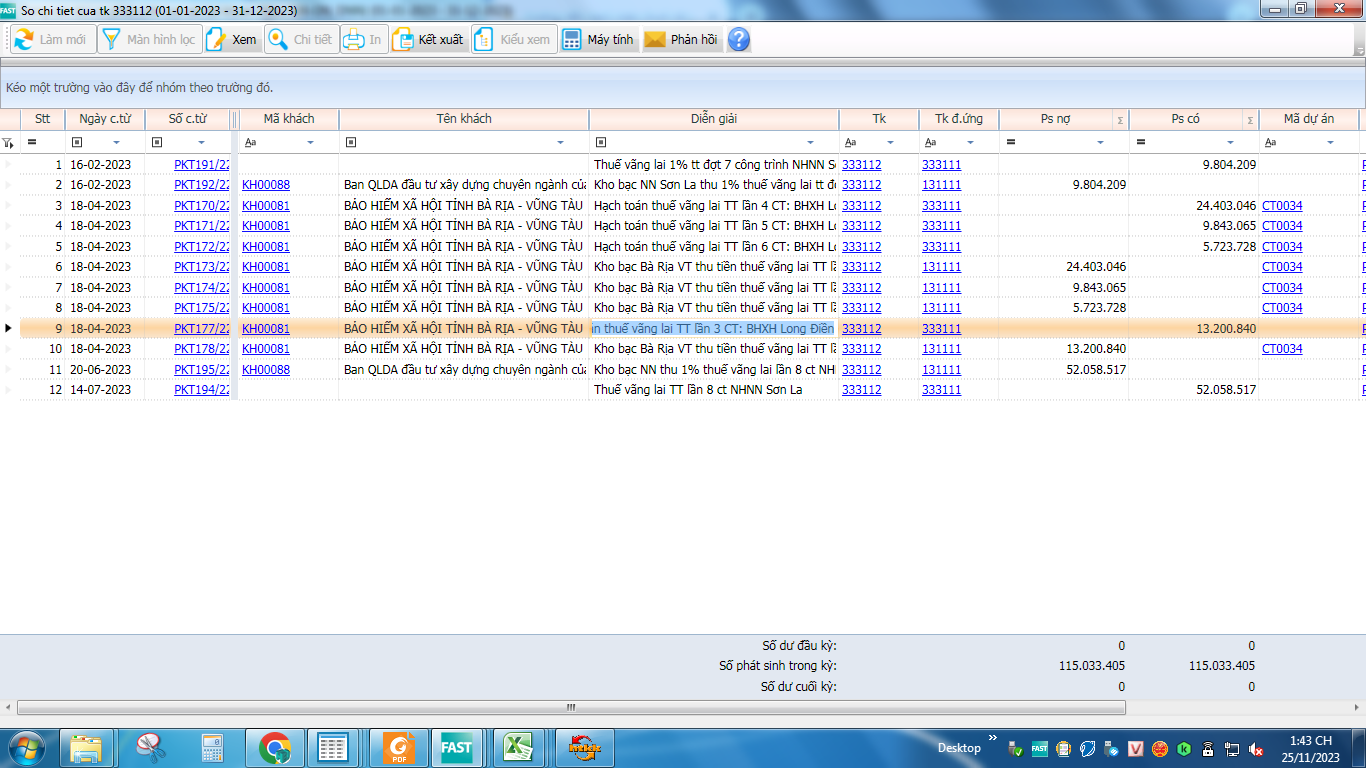This screenshot has height=768, width=1366.
Task: Click the Xem view icon
Action: coord(217,40)
